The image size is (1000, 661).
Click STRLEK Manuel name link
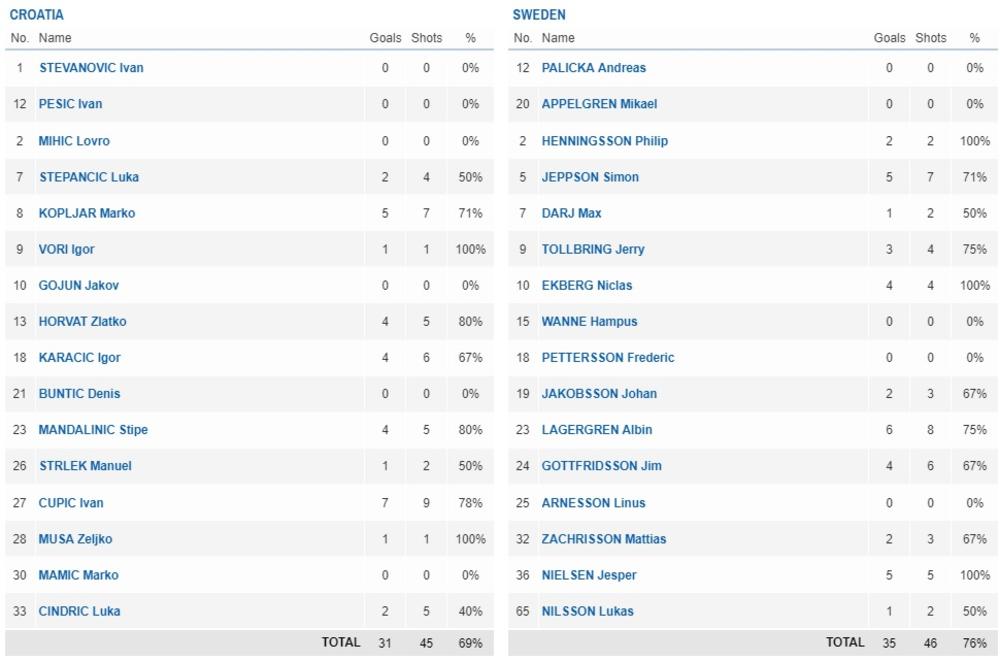tap(85, 466)
